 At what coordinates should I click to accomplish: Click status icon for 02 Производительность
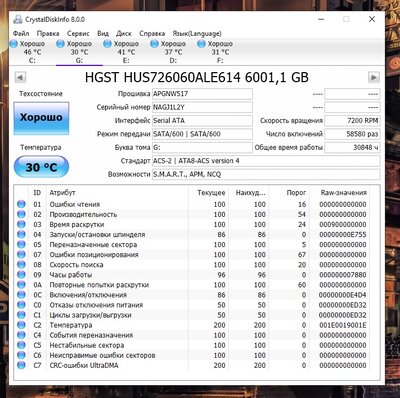pos(21,214)
